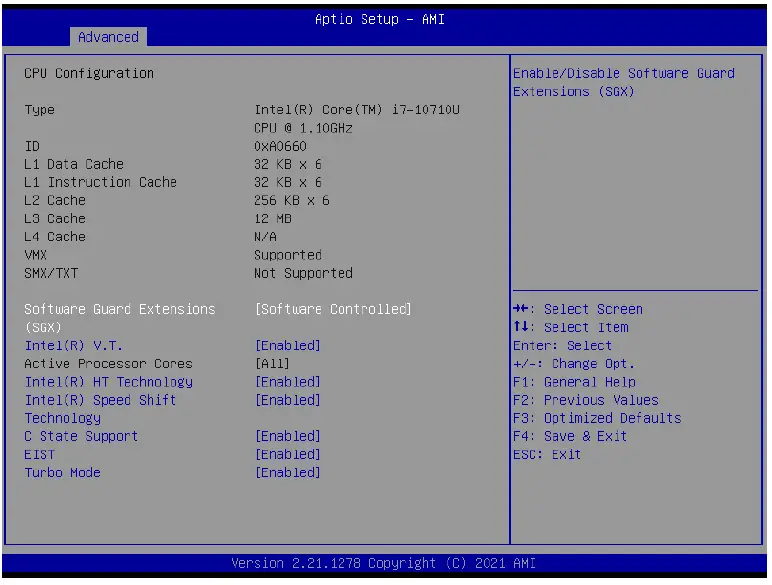Click the F1: General Help hint
Viewport: 772px width, 585px height.
pos(574,382)
